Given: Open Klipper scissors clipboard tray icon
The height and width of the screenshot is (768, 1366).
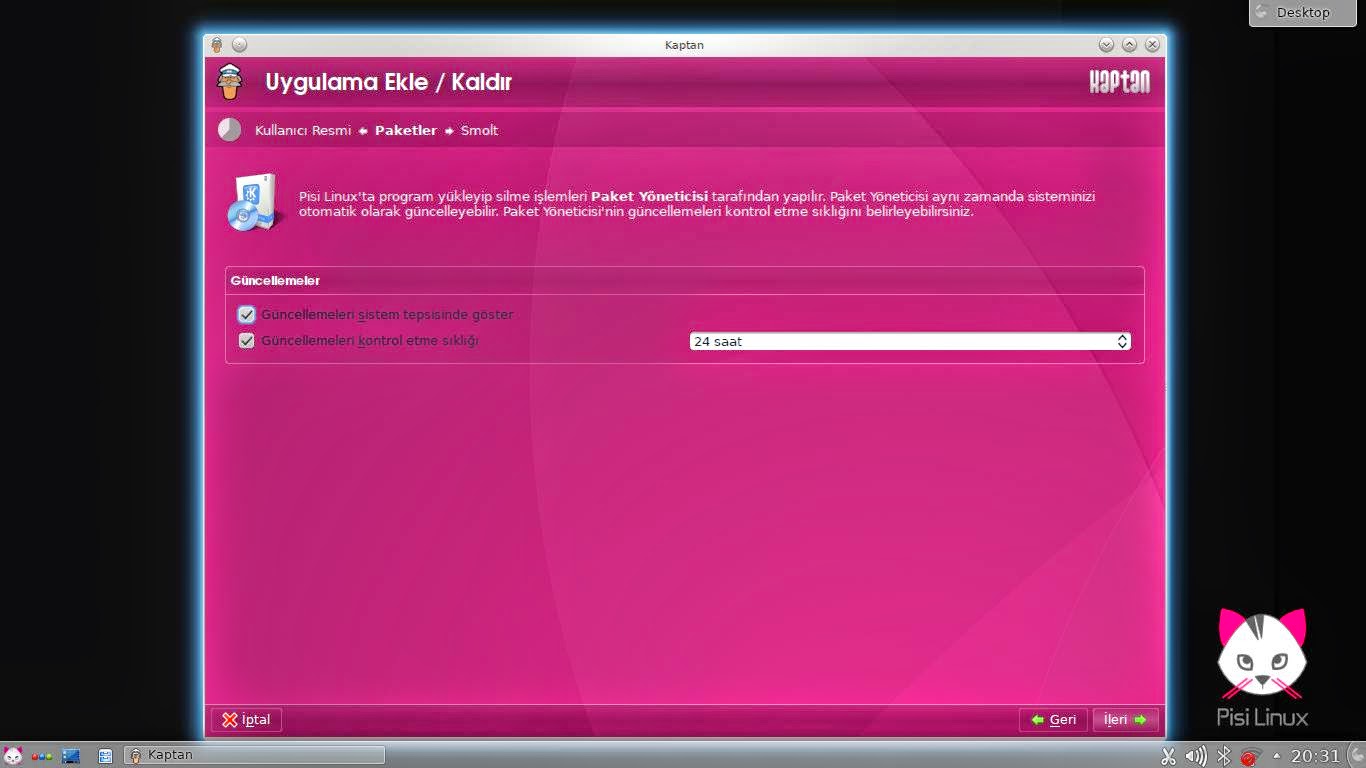Looking at the screenshot, I should (x=1168, y=756).
